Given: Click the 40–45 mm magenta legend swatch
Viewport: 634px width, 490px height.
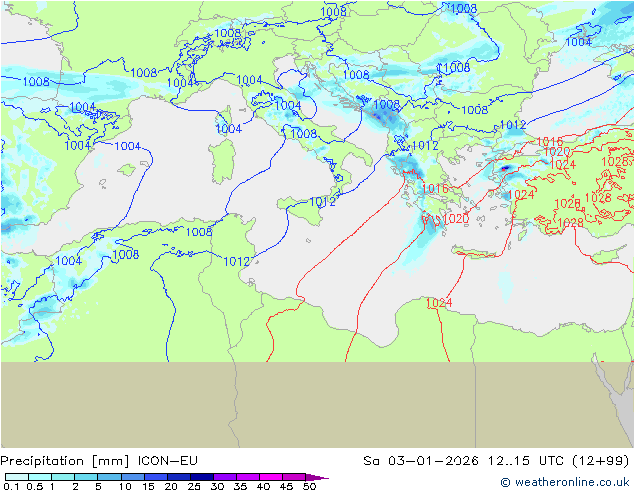Looking at the screenshot, I should point(271,477).
